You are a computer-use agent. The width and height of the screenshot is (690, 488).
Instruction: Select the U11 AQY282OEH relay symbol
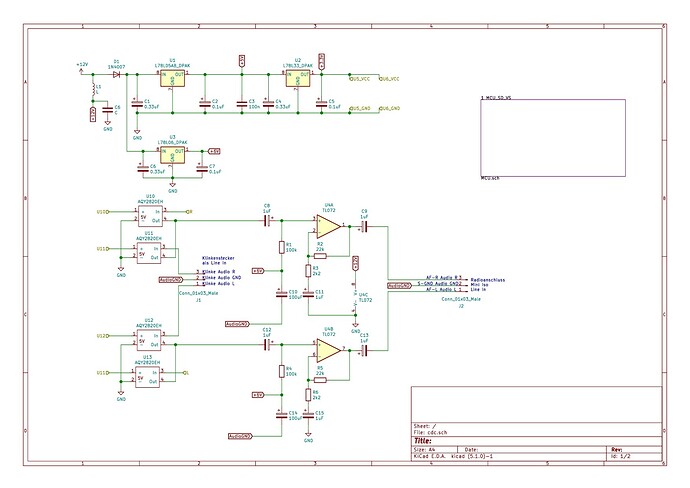pos(149,253)
